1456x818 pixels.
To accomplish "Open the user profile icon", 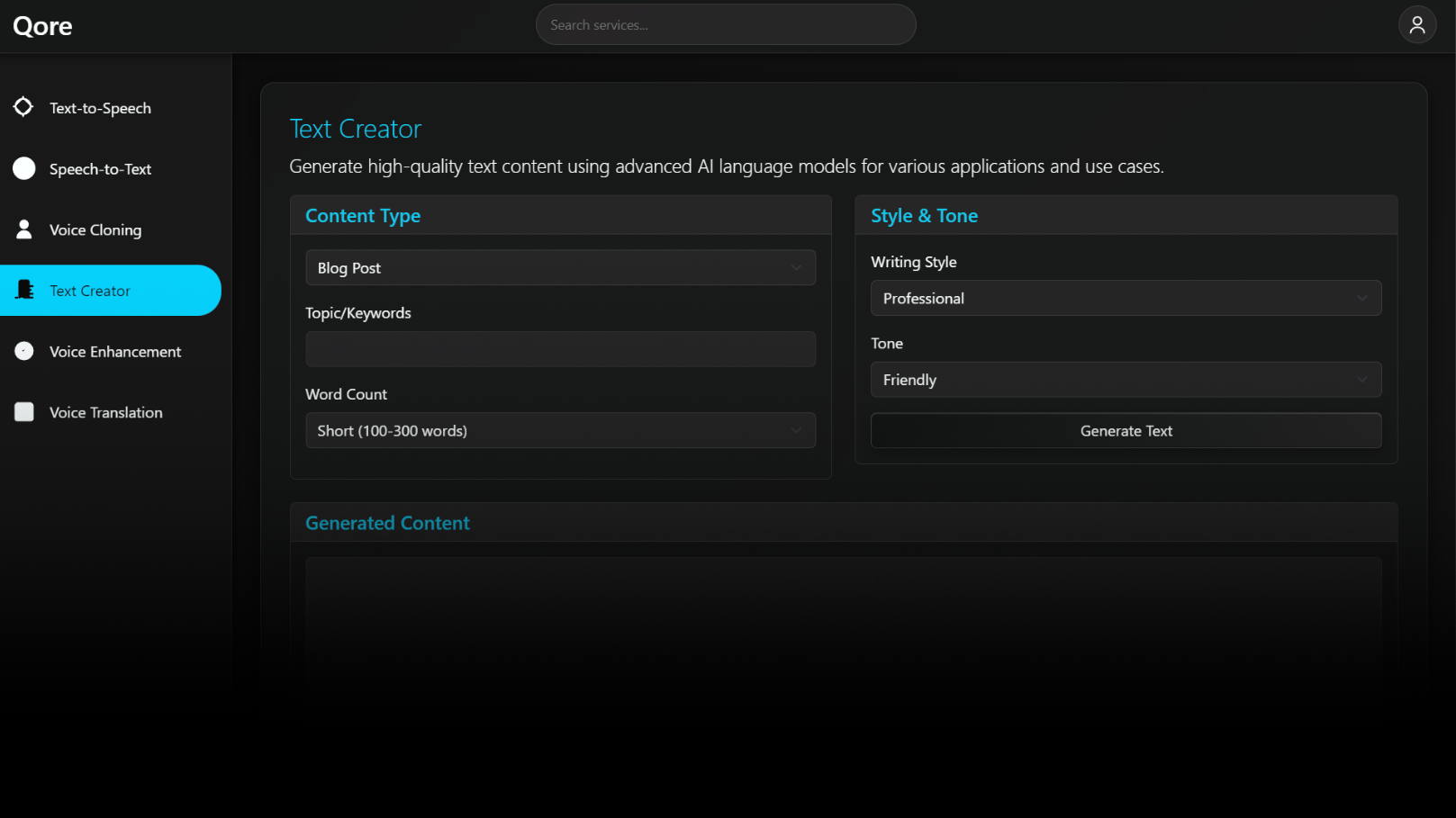I will (x=1416, y=25).
